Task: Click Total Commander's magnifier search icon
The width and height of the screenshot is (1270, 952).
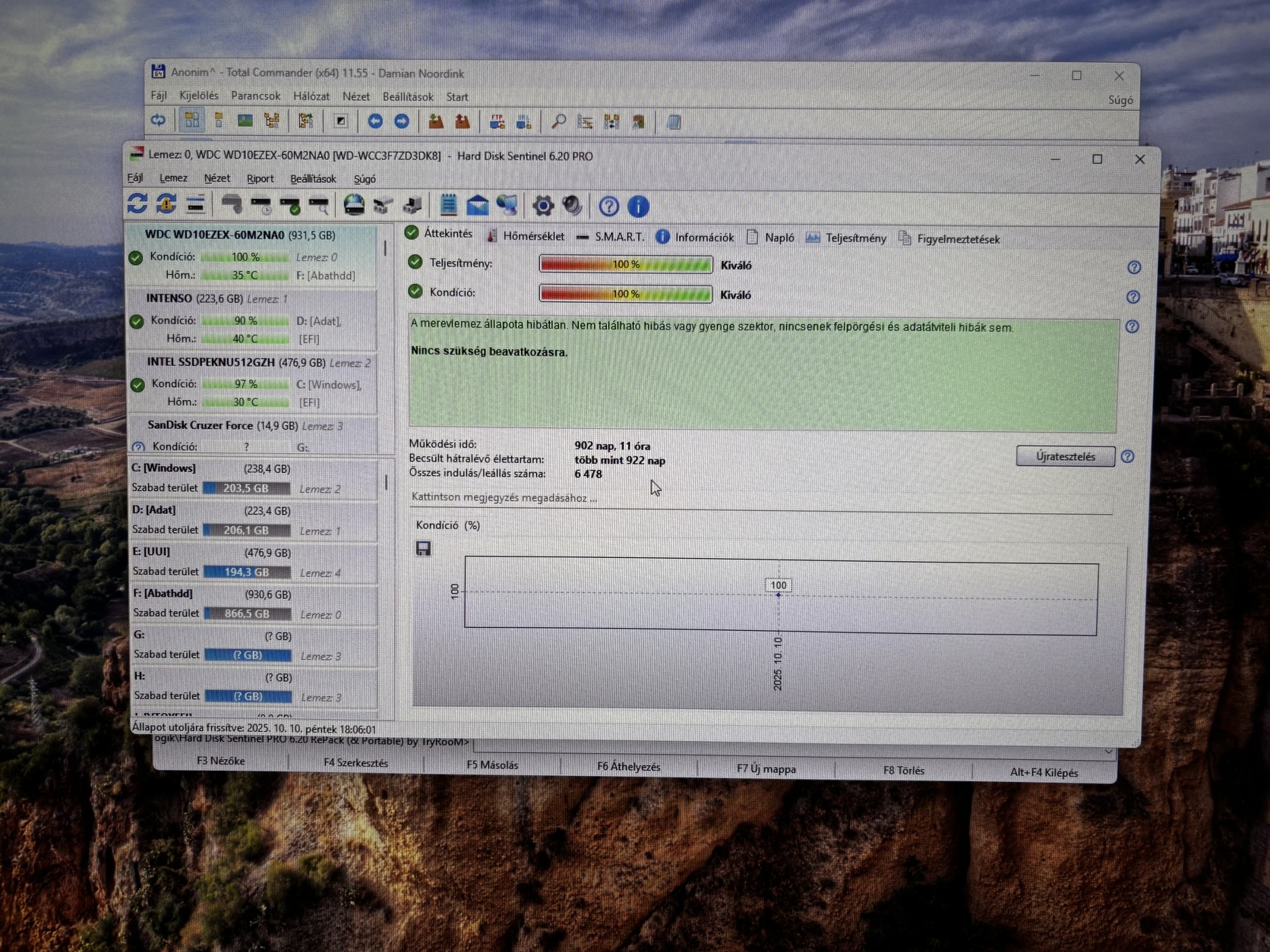Action: coord(558,121)
